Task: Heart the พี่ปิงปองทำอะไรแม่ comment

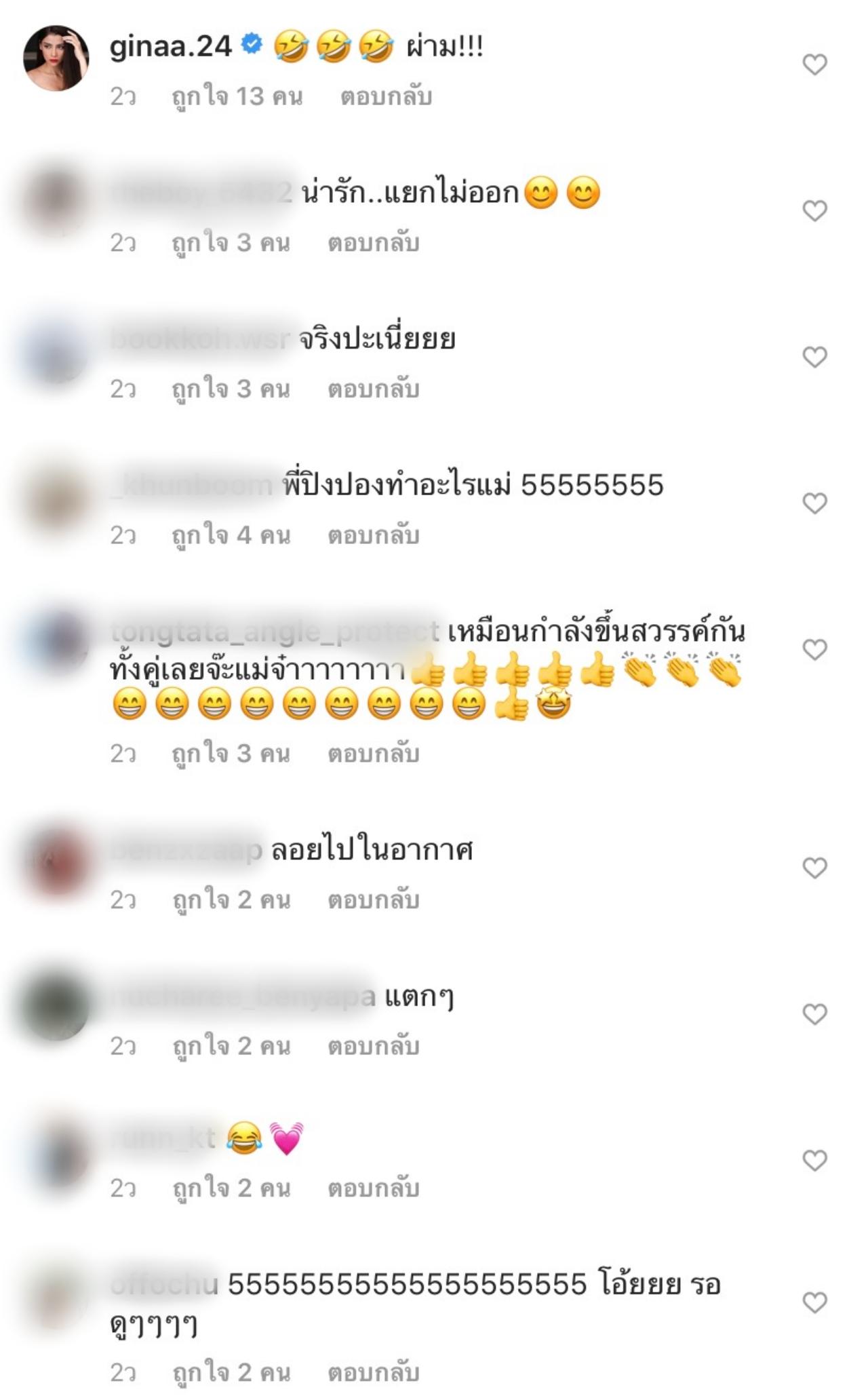Action: pos(814,503)
